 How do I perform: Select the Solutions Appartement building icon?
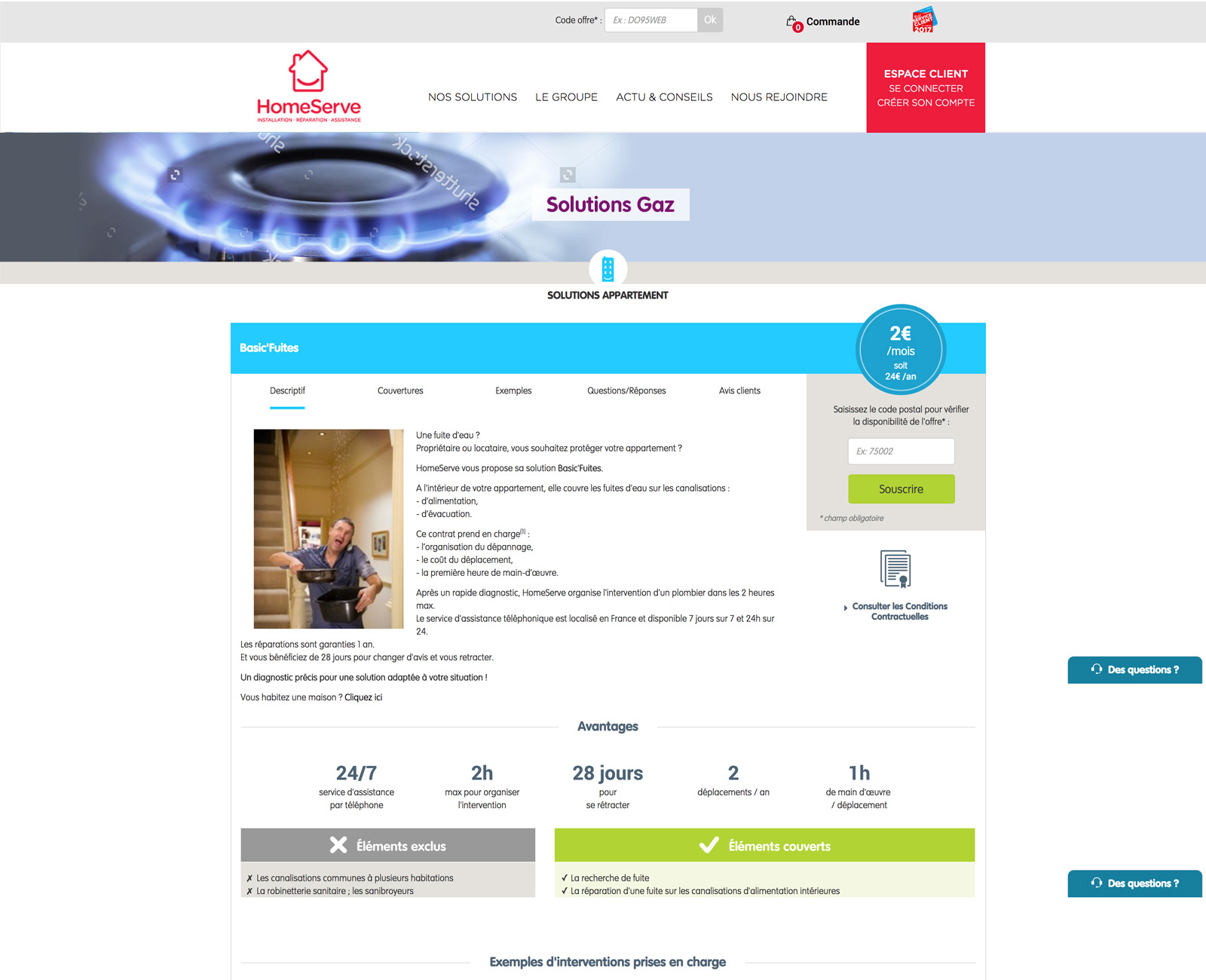tap(608, 268)
